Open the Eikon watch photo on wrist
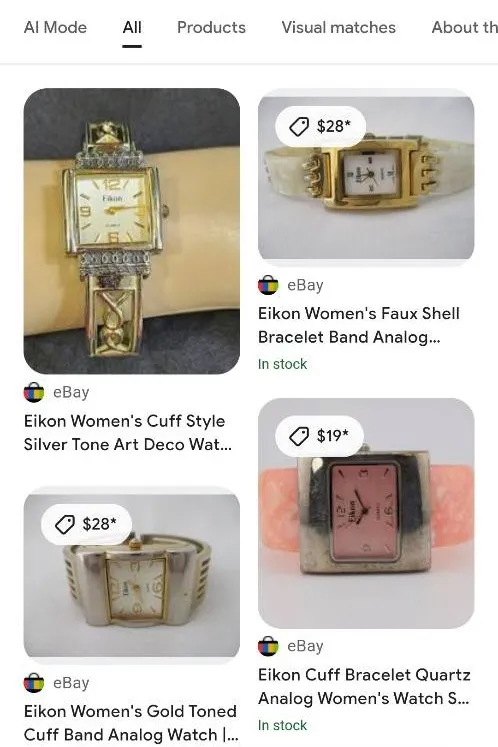This screenshot has width=498, height=747. (132, 231)
